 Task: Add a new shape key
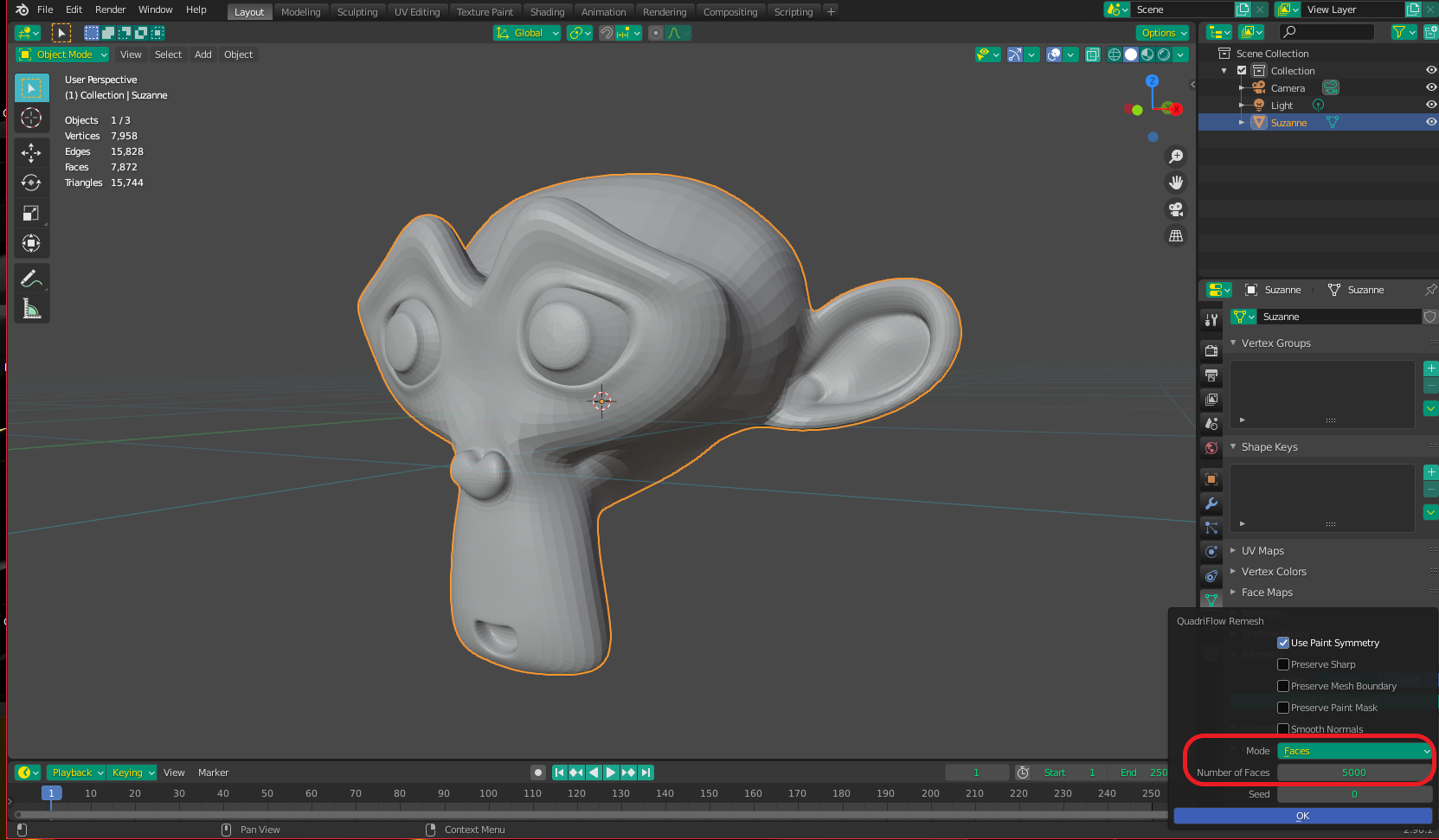1431,472
